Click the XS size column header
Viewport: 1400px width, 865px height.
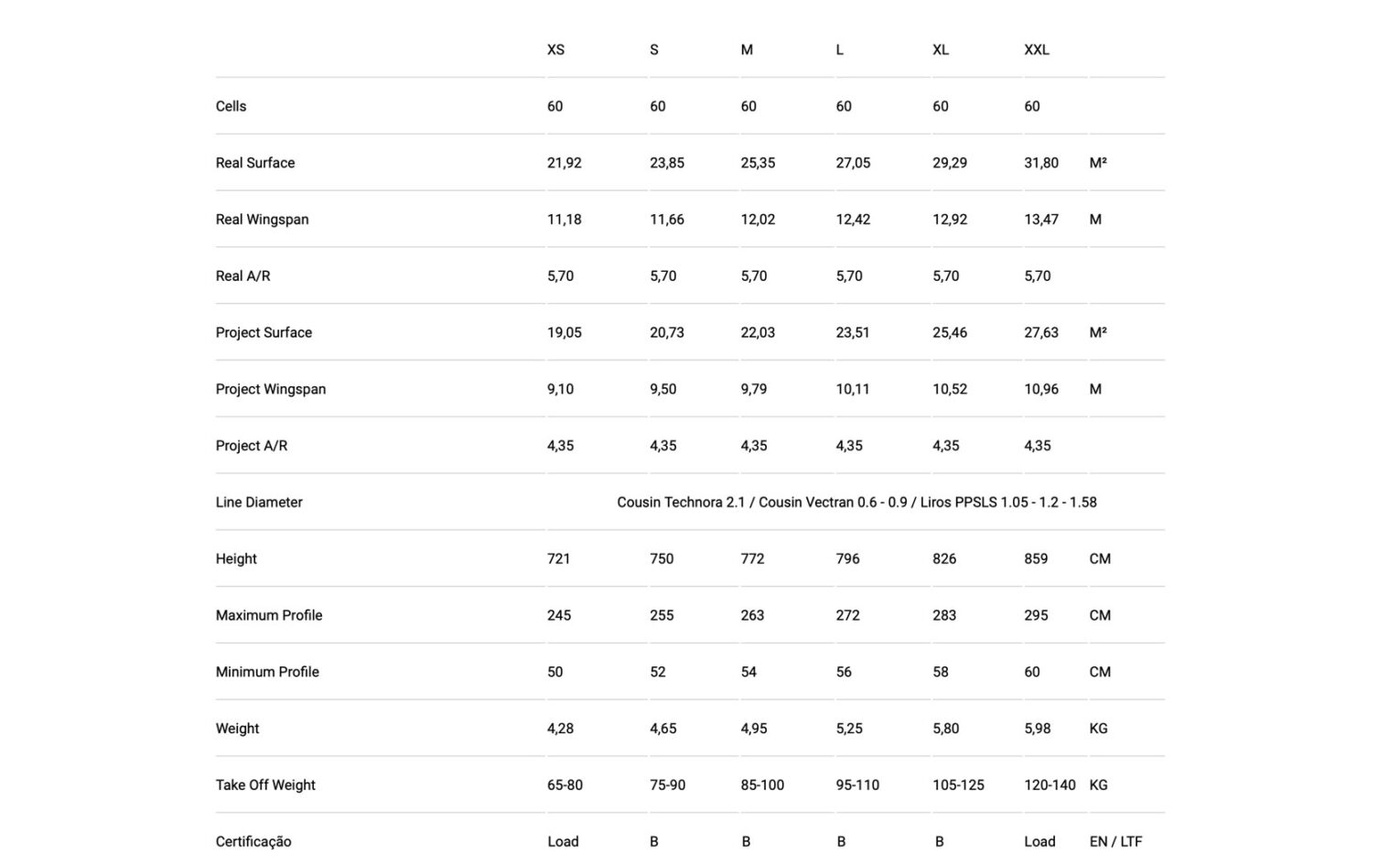(x=555, y=49)
